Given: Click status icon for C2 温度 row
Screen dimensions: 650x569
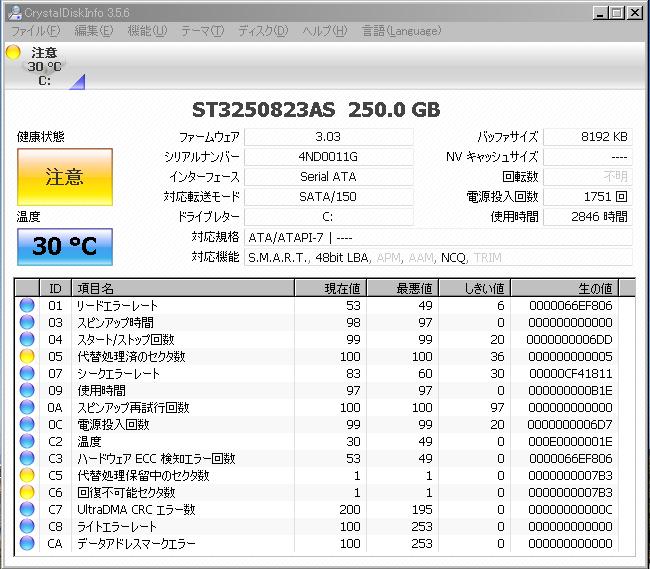Looking at the screenshot, I should 27,441.
